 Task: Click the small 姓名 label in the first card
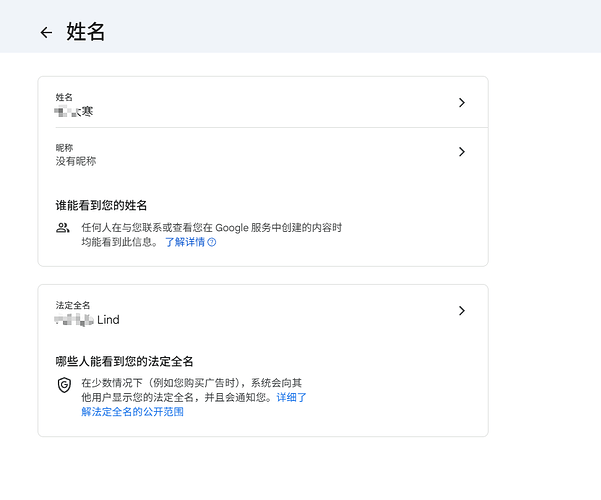(x=64, y=97)
